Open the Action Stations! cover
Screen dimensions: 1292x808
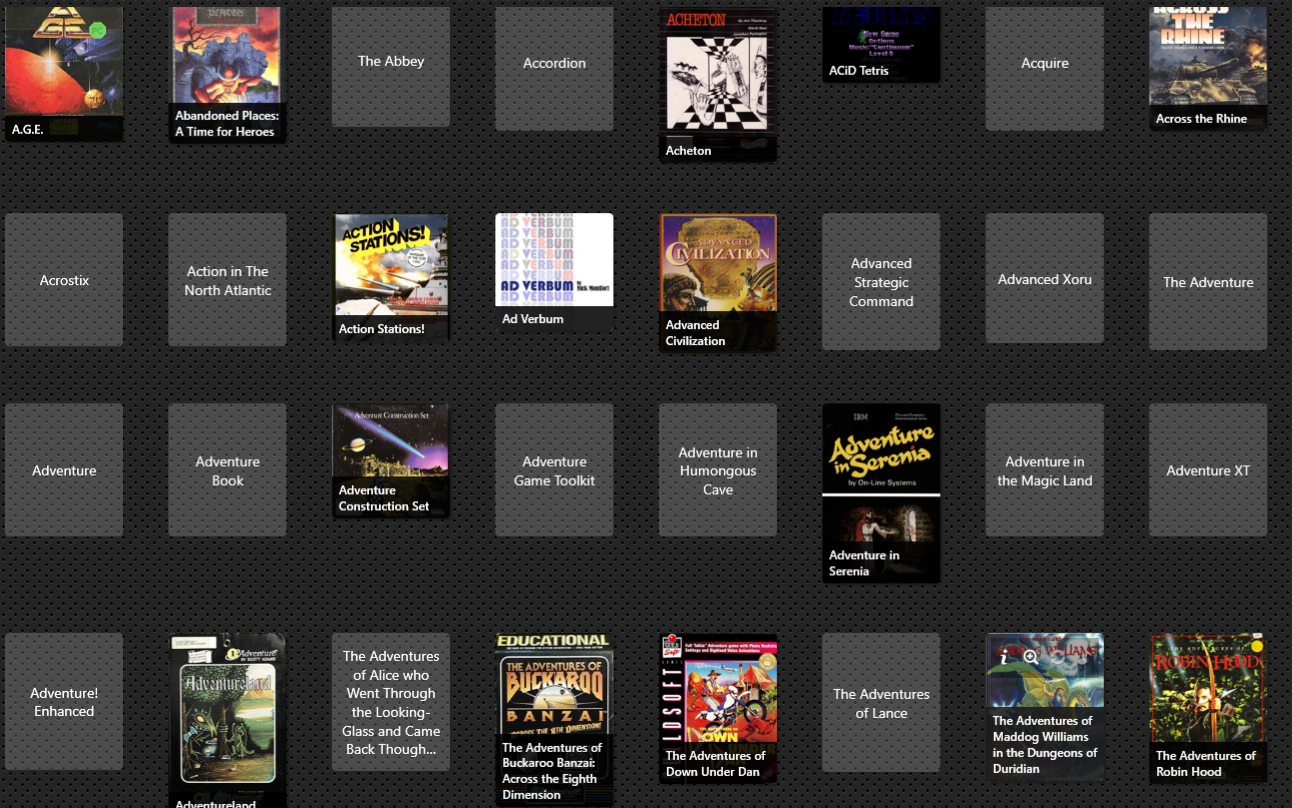(391, 277)
